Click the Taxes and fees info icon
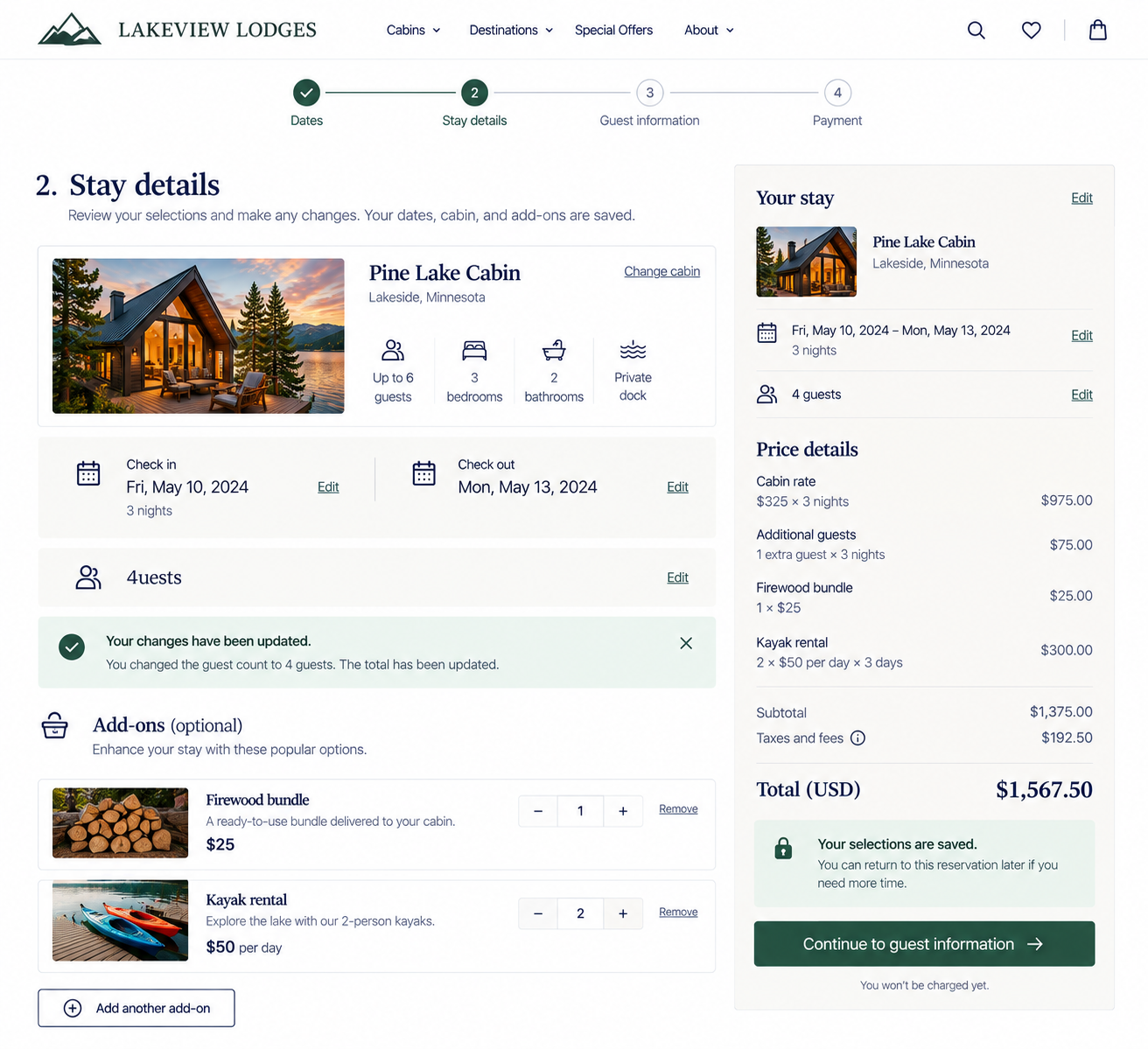This screenshot has width=1148, height=1049. tap(858, 738)
